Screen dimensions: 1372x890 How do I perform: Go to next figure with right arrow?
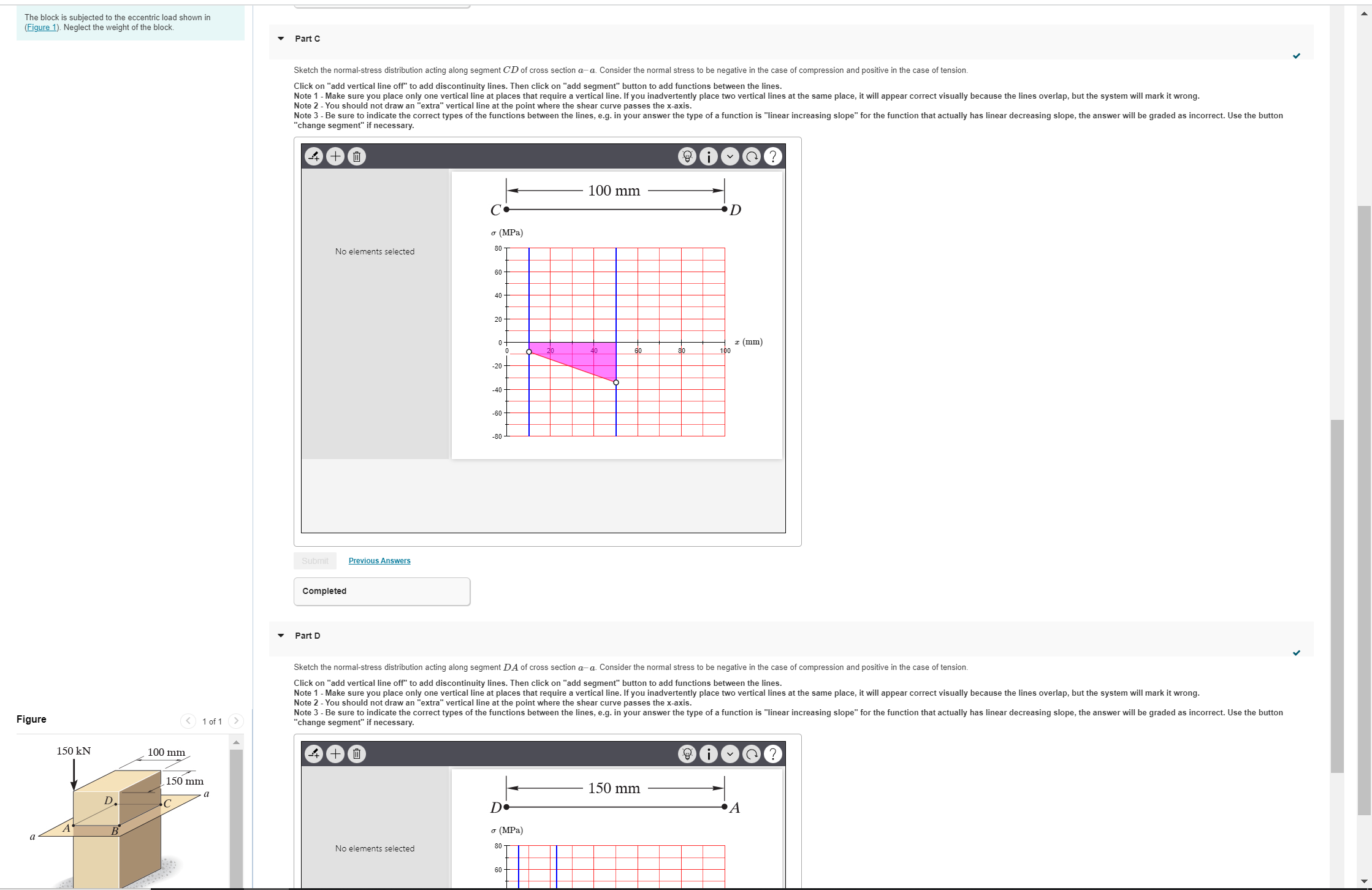pyautogui.click(x=237, y=721)
